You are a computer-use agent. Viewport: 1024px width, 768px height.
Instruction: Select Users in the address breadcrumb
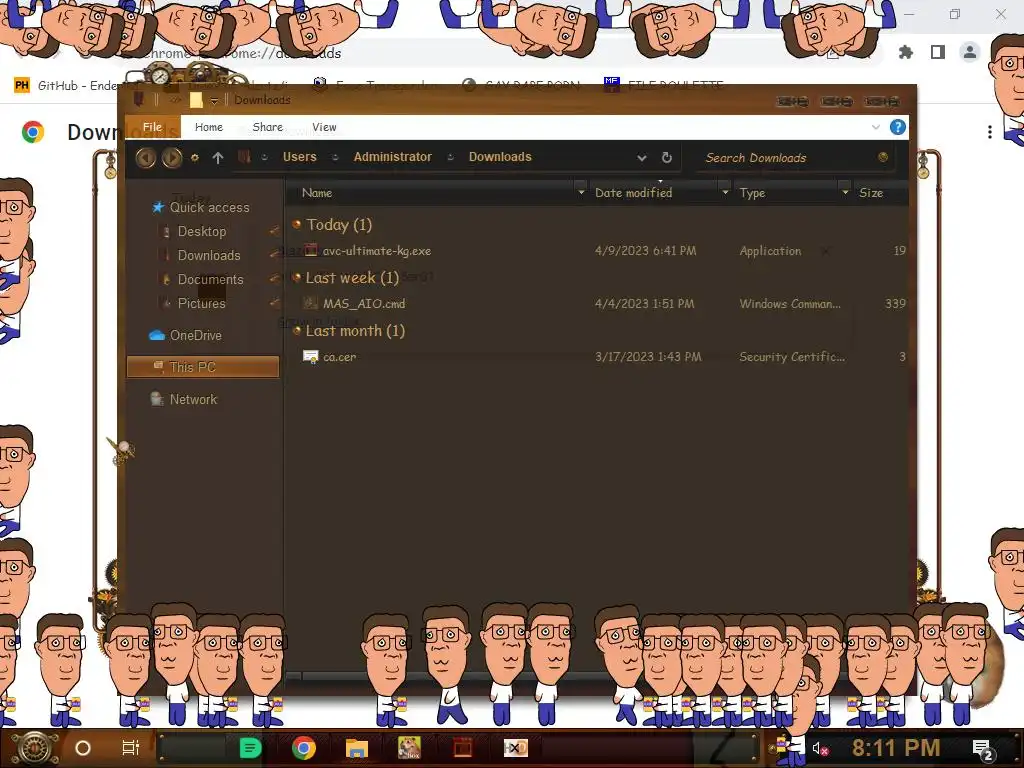pyautogui.click(x=300, y=157)
